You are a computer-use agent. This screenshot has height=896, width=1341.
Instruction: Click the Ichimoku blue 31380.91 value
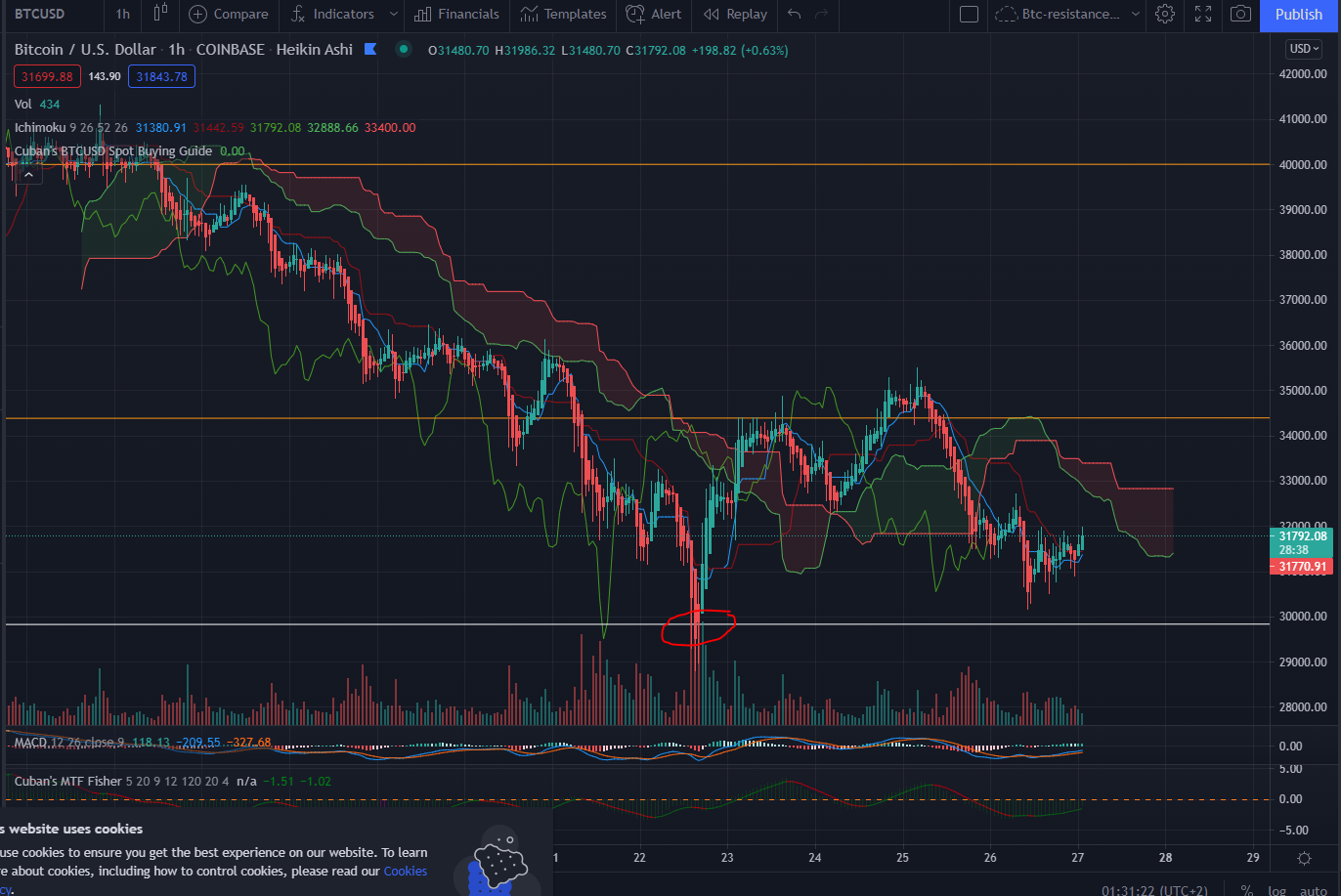tap(160, 127)
